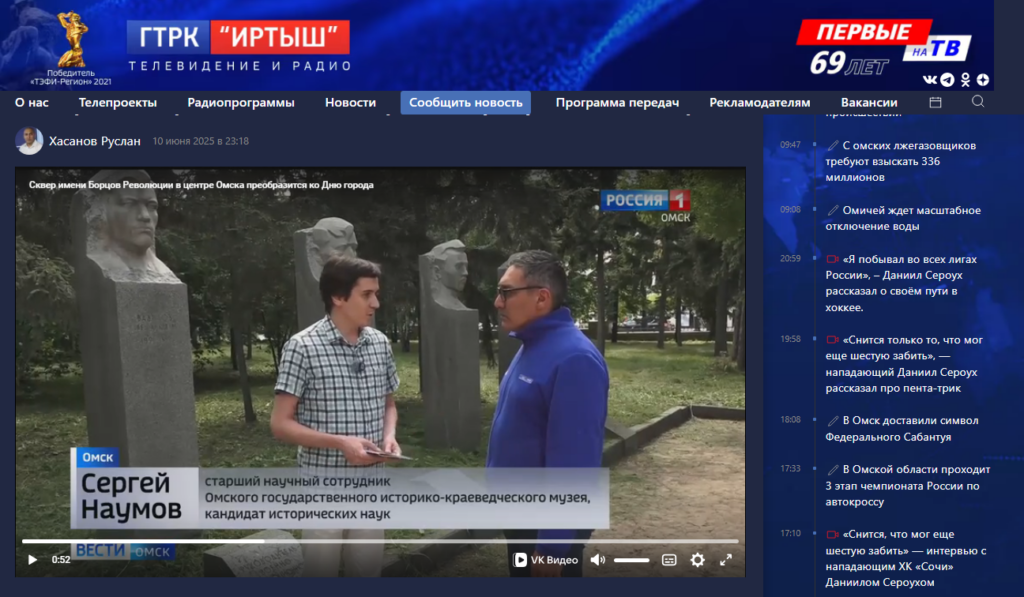Play the video
The image size is (1024, 597).
click(33, 560)
